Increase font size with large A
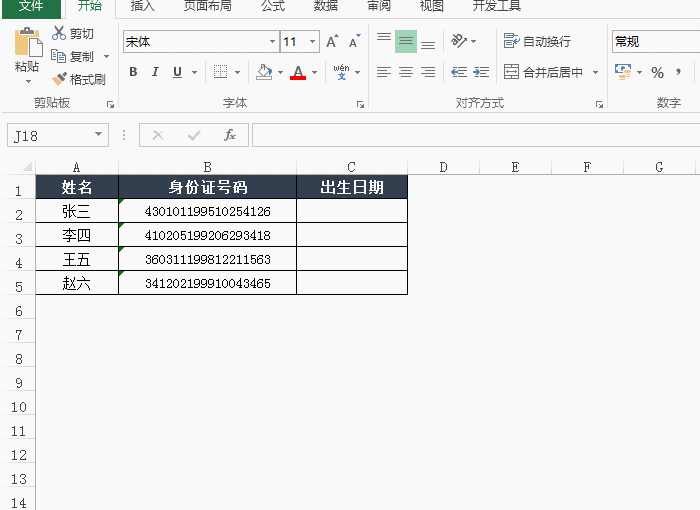 pyautogui.click(x=332, y=42)
